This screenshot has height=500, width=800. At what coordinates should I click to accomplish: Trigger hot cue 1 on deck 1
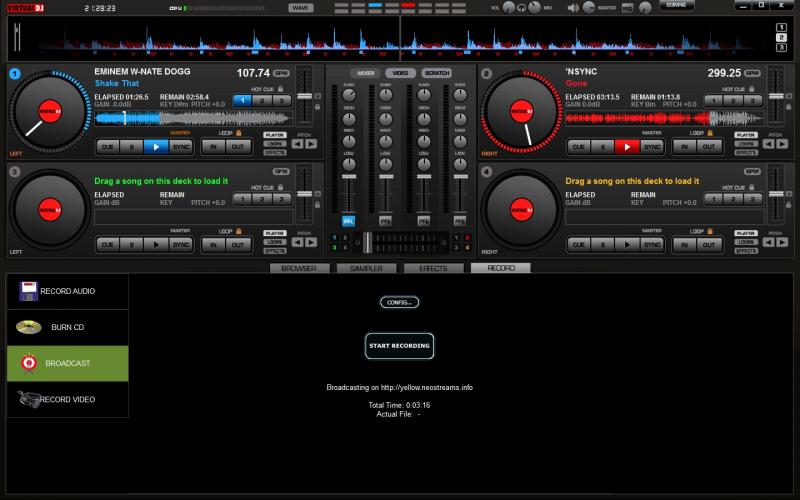[x=243, y=101]
